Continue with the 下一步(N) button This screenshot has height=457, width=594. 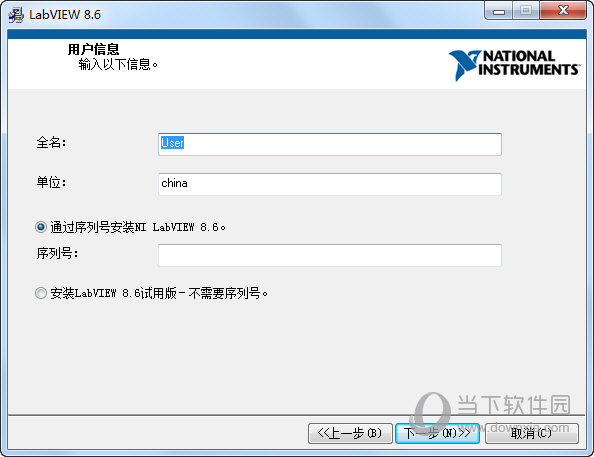[x=437, y=433]
